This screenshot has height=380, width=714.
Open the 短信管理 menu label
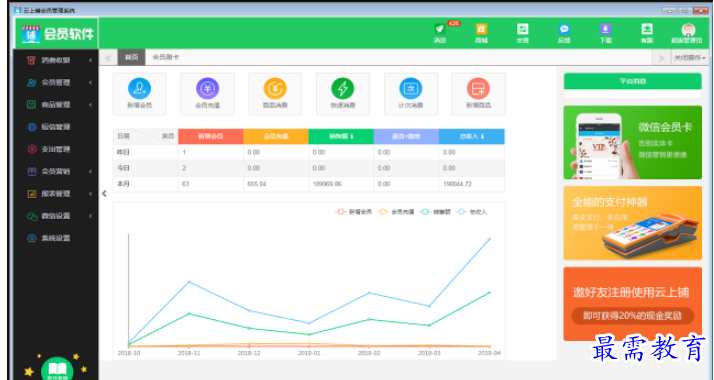(x=56, y=127)
